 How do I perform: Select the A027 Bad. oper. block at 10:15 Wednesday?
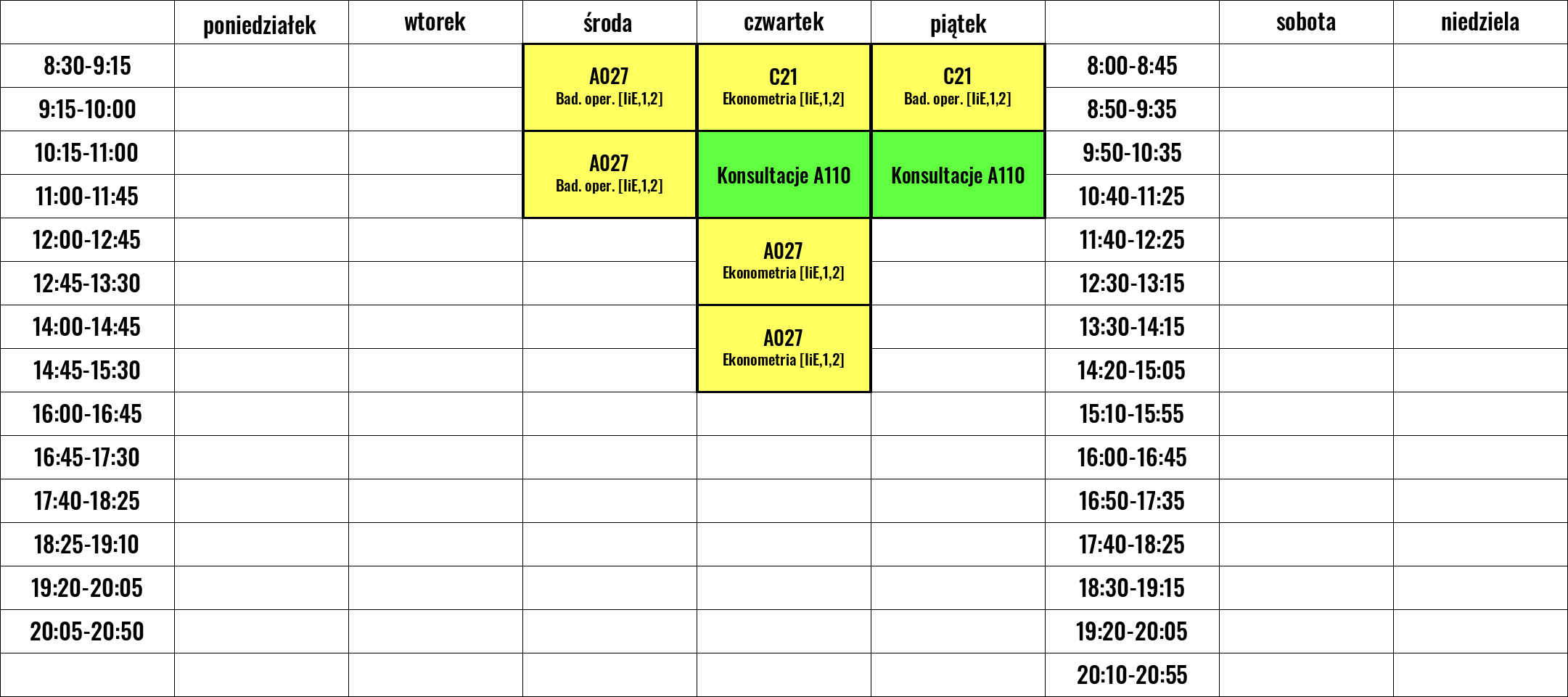pos(609,175)
